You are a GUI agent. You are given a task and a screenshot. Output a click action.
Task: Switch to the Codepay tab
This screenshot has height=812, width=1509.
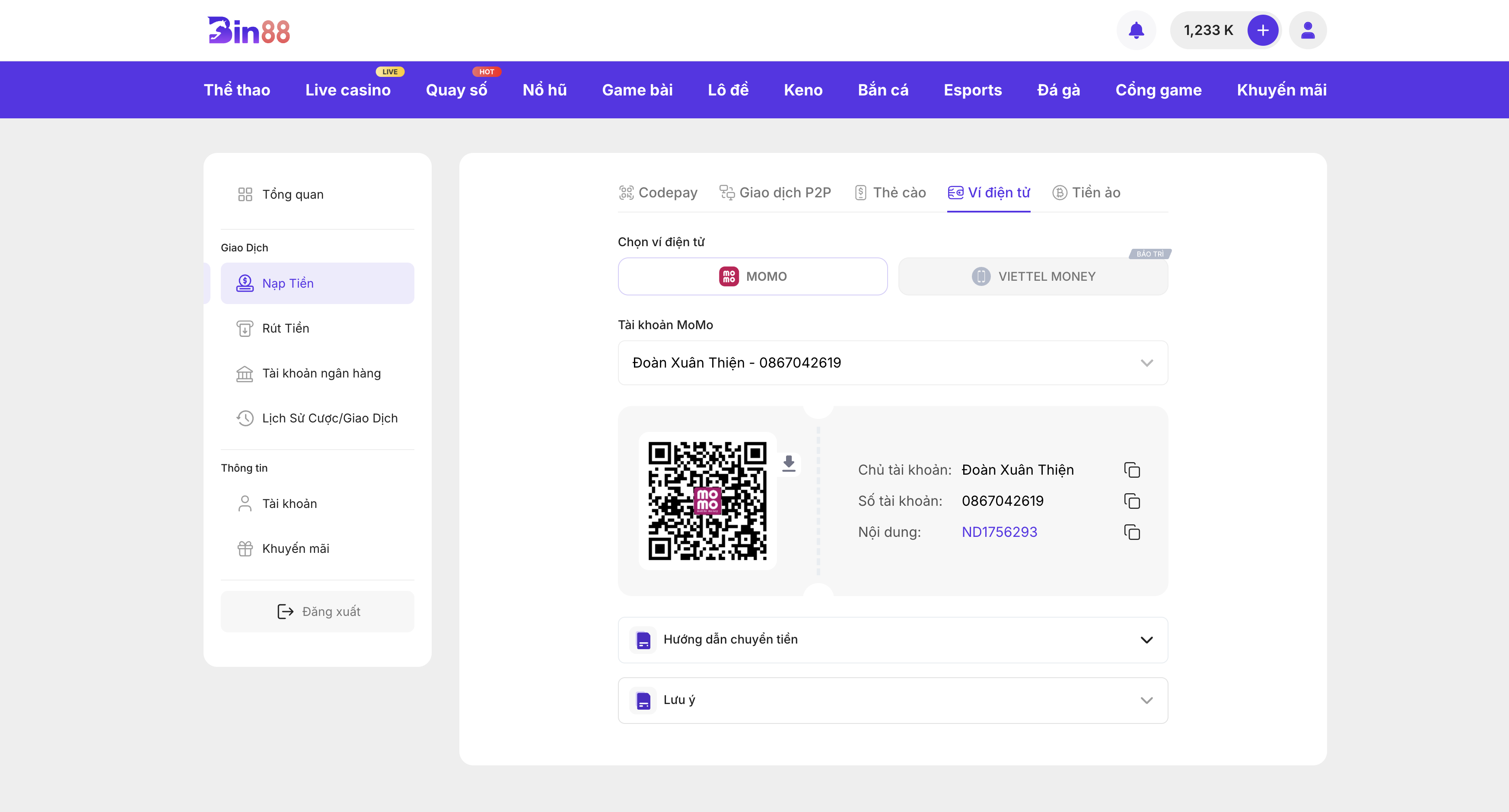[658, 193]
